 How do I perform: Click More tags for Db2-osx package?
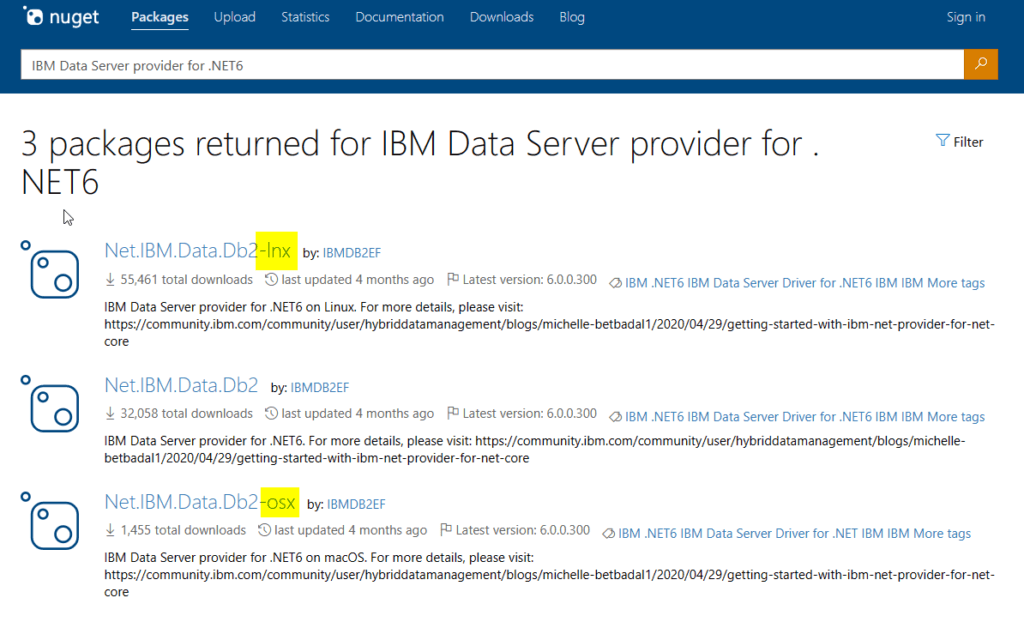[x=942, y=533]
